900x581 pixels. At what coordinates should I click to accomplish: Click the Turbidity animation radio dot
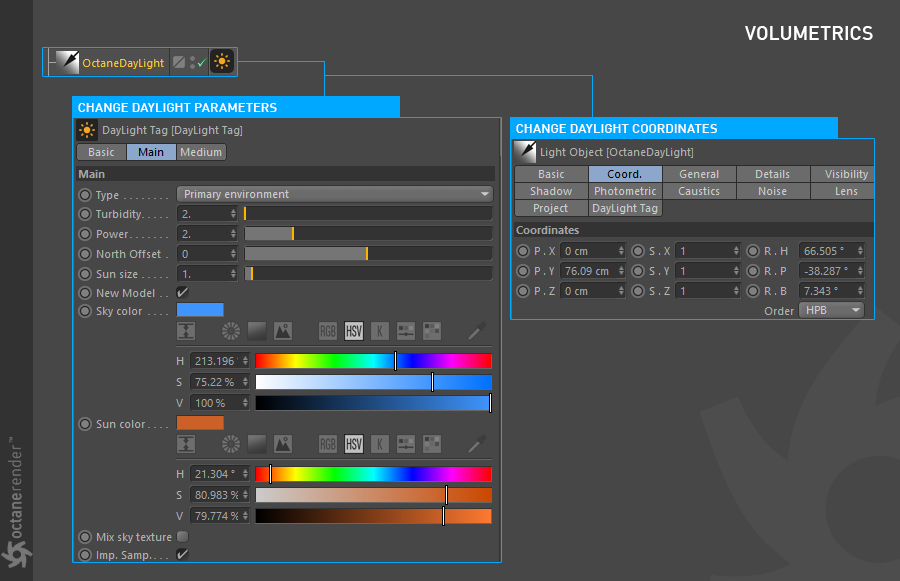point(85,214)
